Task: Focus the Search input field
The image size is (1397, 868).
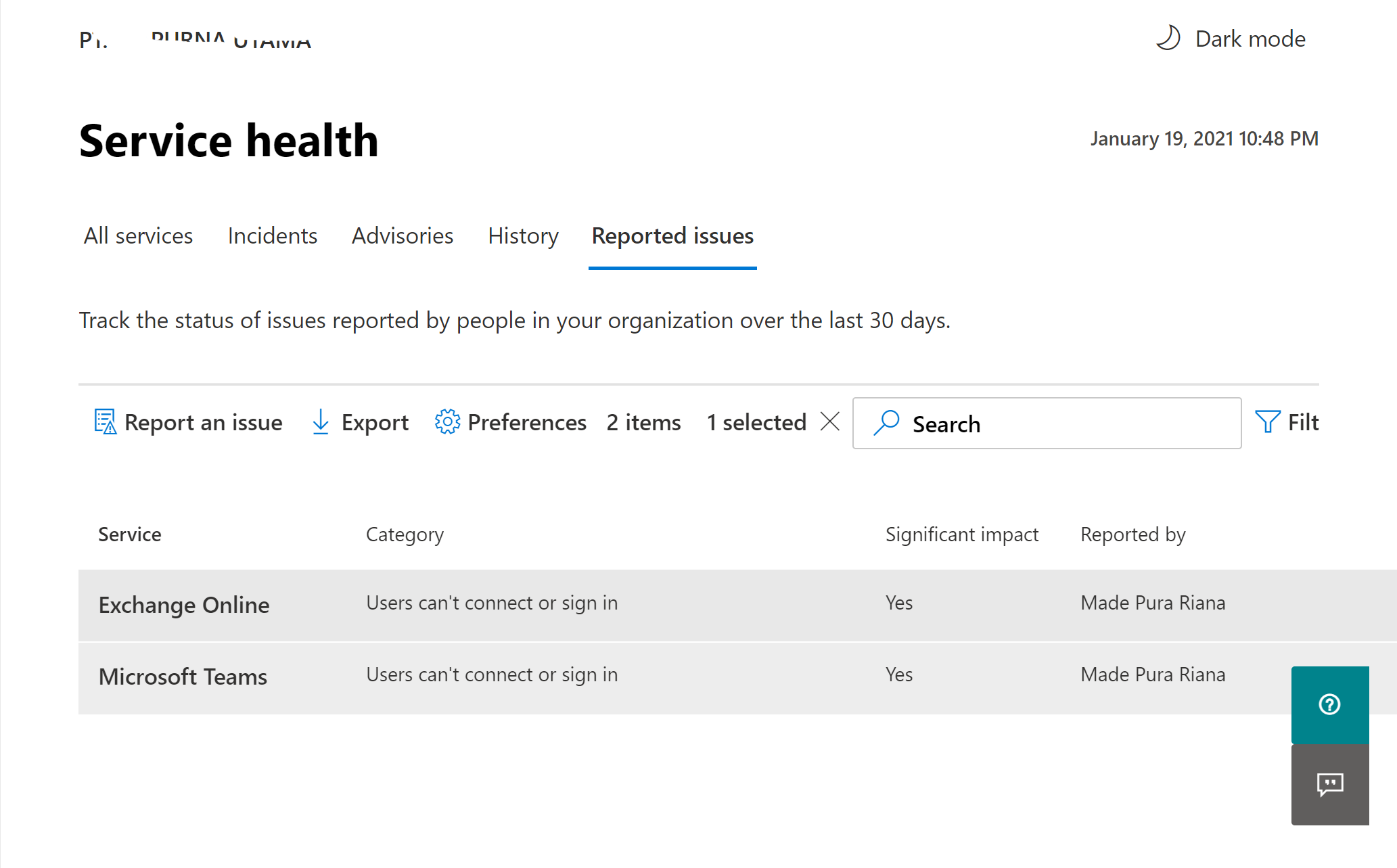Action: (x=1047, y=424)
